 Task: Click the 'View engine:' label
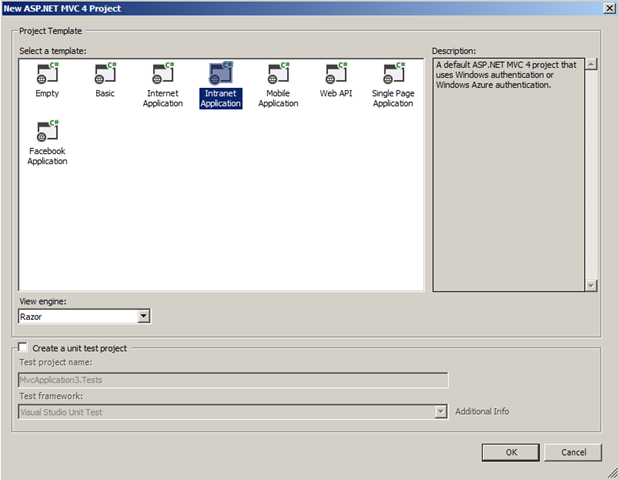[x=43, y=301]
